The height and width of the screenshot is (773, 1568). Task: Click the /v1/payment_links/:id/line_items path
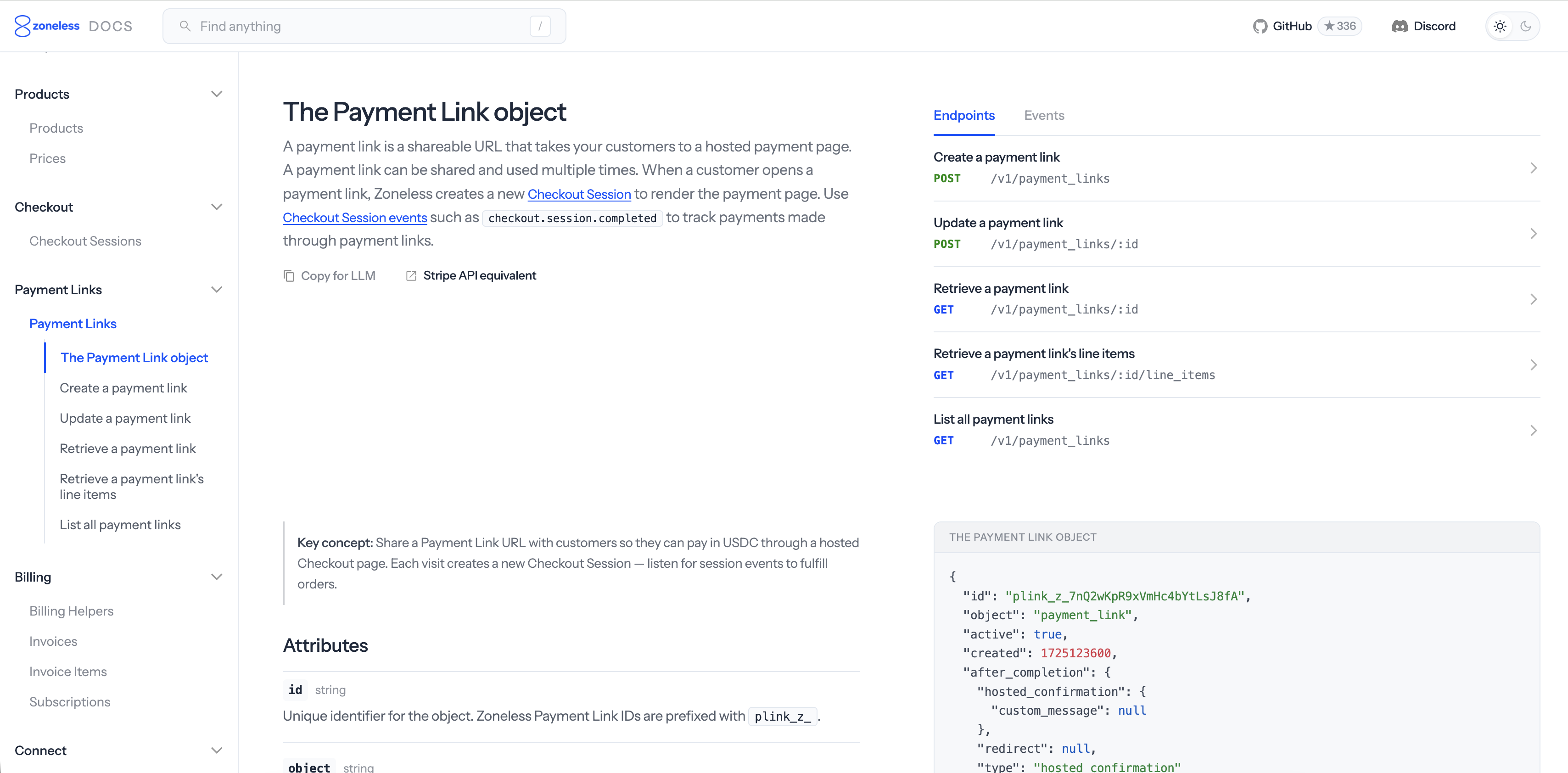point(1103,375)
